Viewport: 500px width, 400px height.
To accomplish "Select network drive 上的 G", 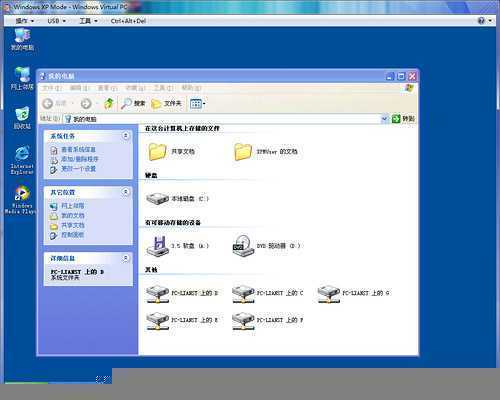I will tap(353, 293).
